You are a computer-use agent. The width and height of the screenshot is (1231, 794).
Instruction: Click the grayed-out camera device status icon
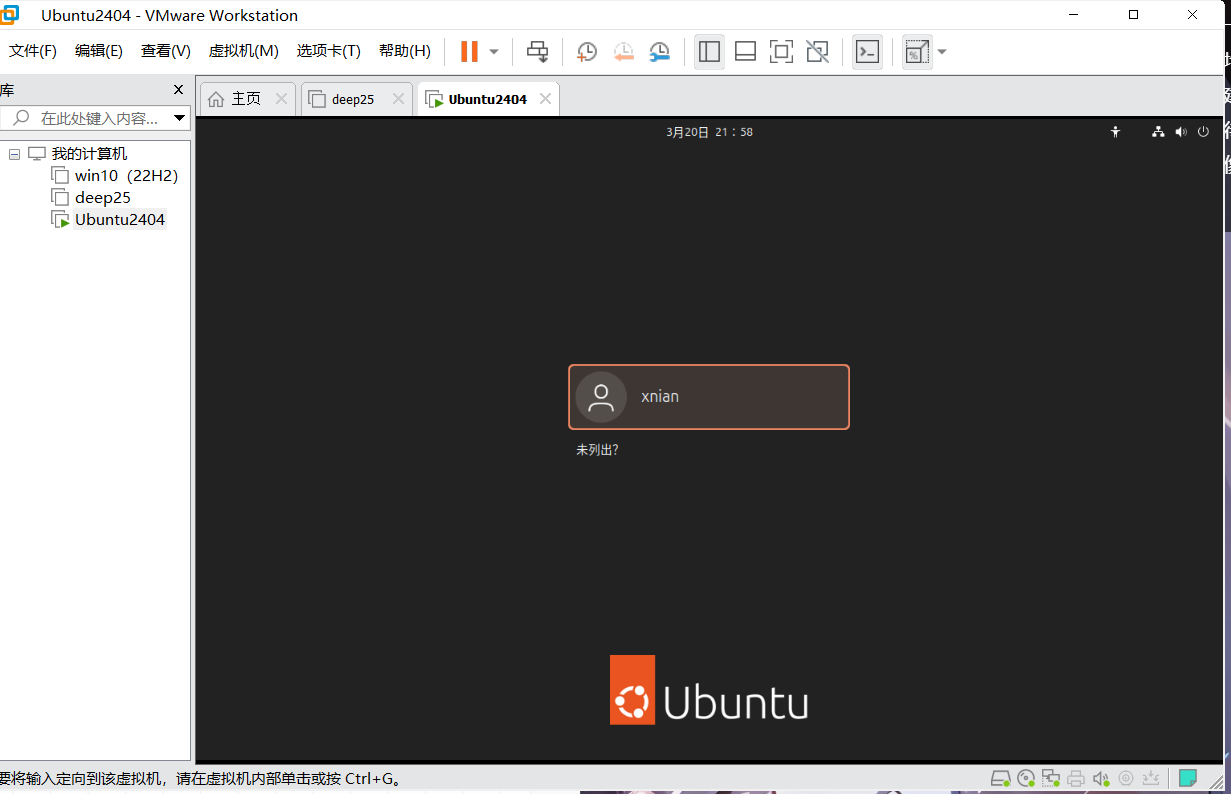(1126, 778)
